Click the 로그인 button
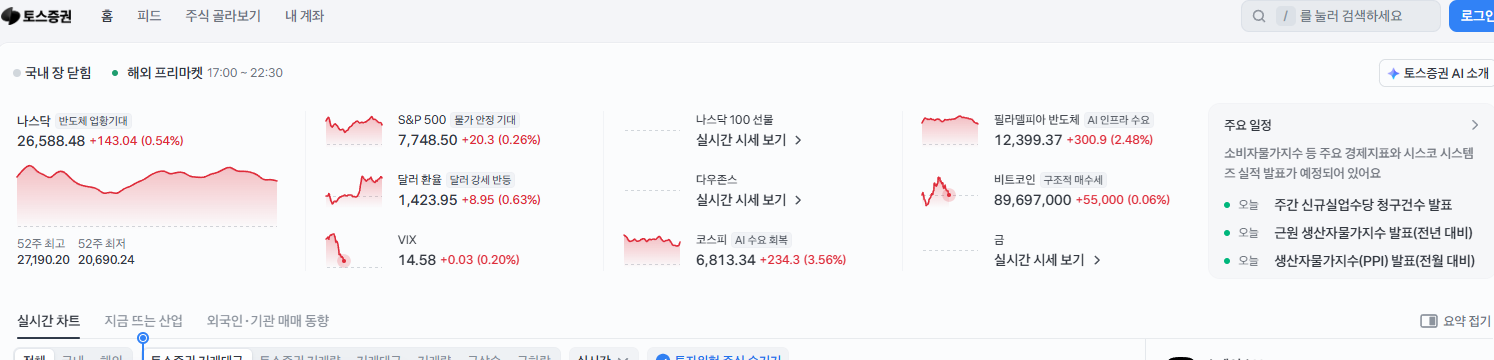The image size is (1494, 360). (1471, 16)
